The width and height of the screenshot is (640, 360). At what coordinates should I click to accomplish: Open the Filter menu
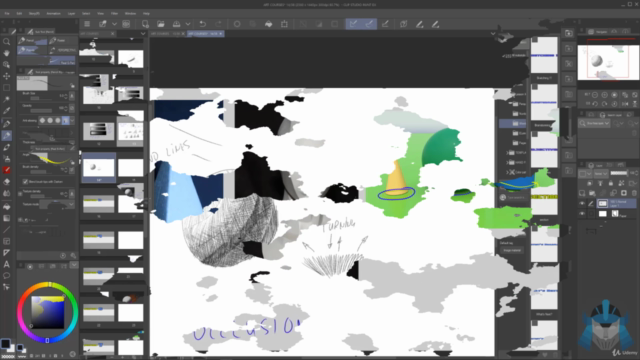pyautogui.click(x=115, y=13)
